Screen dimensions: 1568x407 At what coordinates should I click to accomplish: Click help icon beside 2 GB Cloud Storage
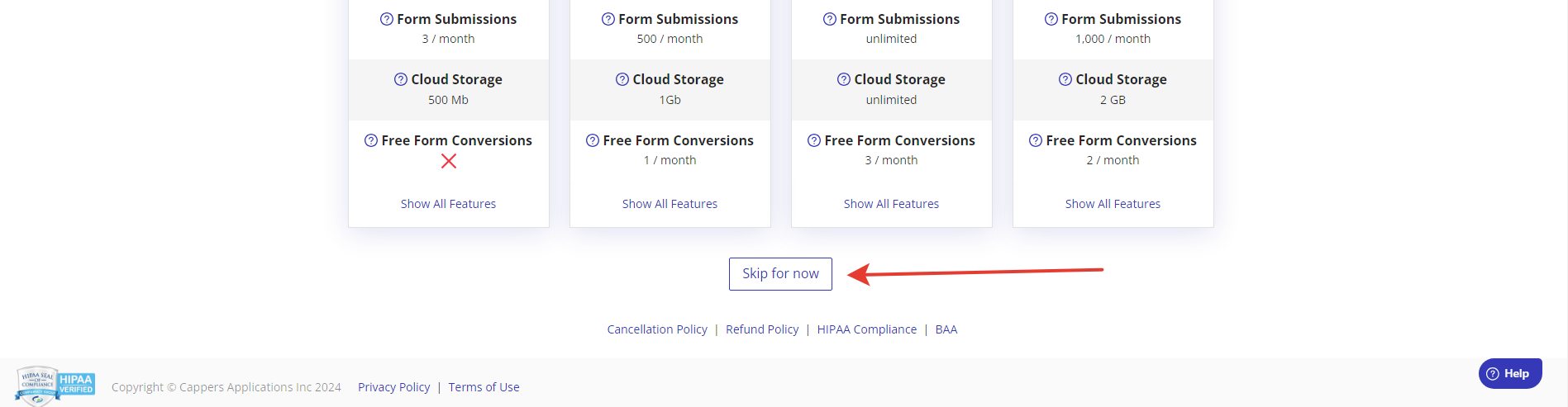click(x=1065, y=79)
